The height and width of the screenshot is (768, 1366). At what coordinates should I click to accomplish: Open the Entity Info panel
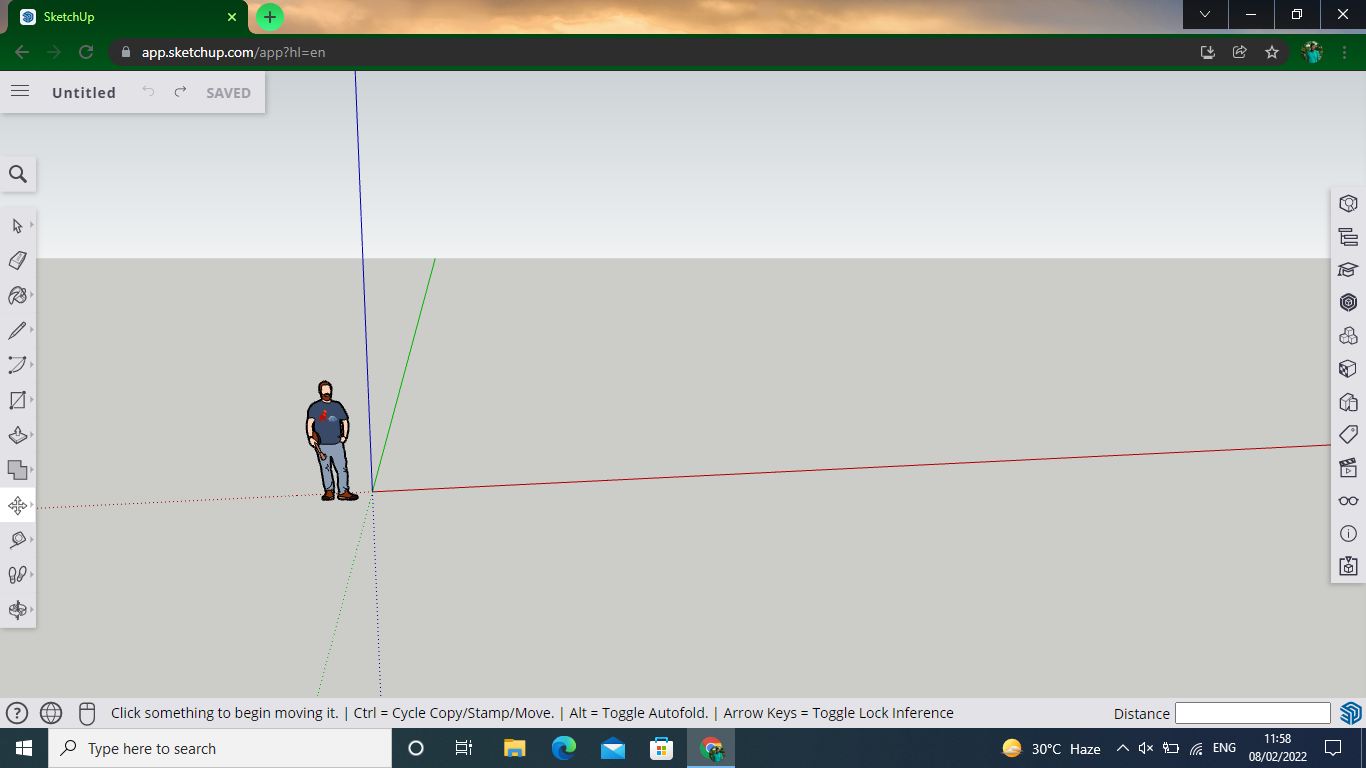coord(1348,204)
